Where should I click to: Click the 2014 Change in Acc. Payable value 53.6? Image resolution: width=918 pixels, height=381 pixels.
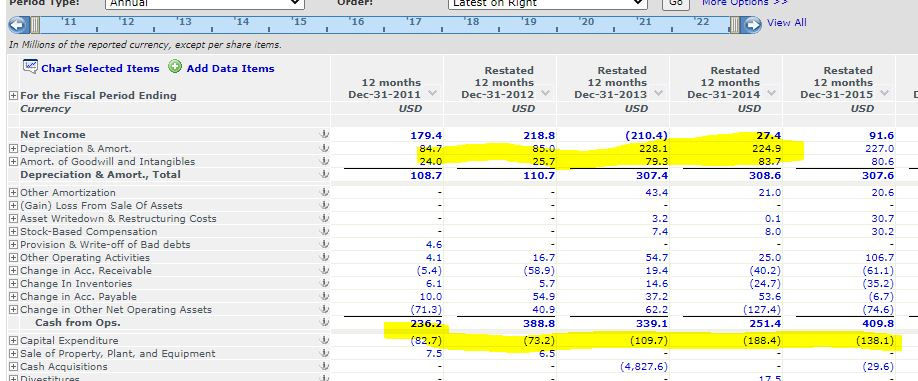click(769, 297)
